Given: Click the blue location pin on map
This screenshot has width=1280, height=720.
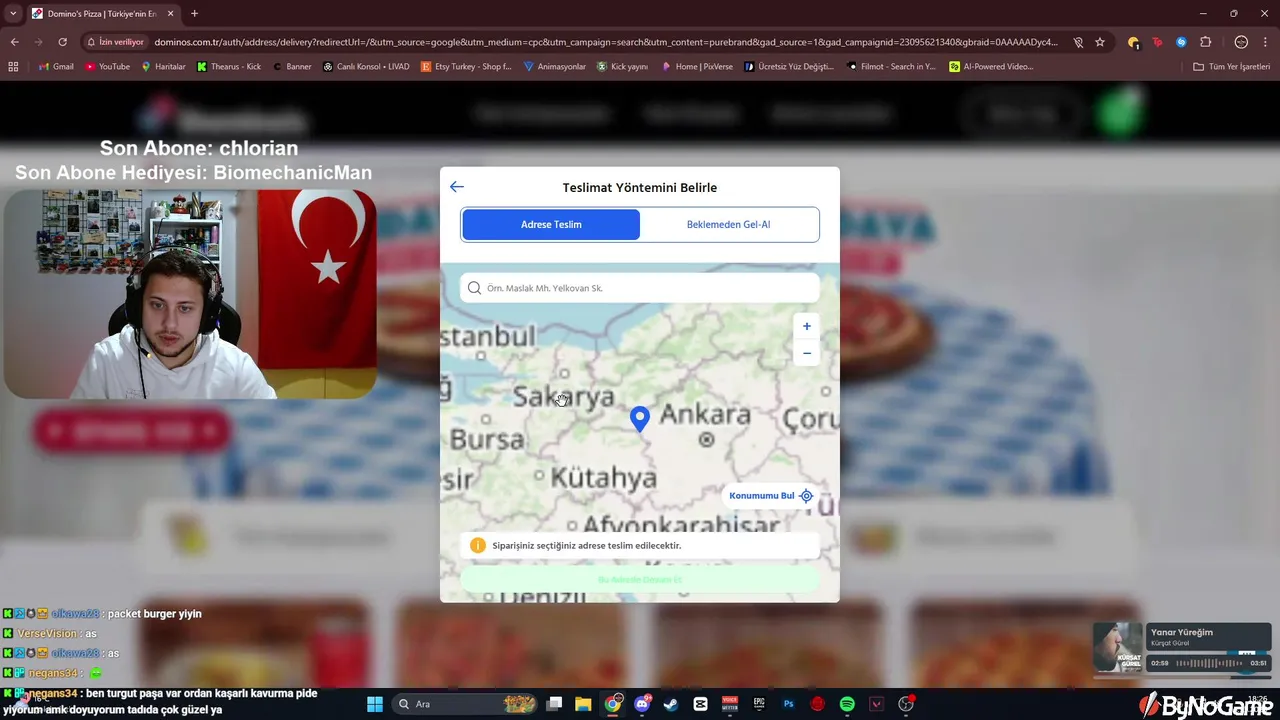Looking at the screenshot, I should click(640, 419).
